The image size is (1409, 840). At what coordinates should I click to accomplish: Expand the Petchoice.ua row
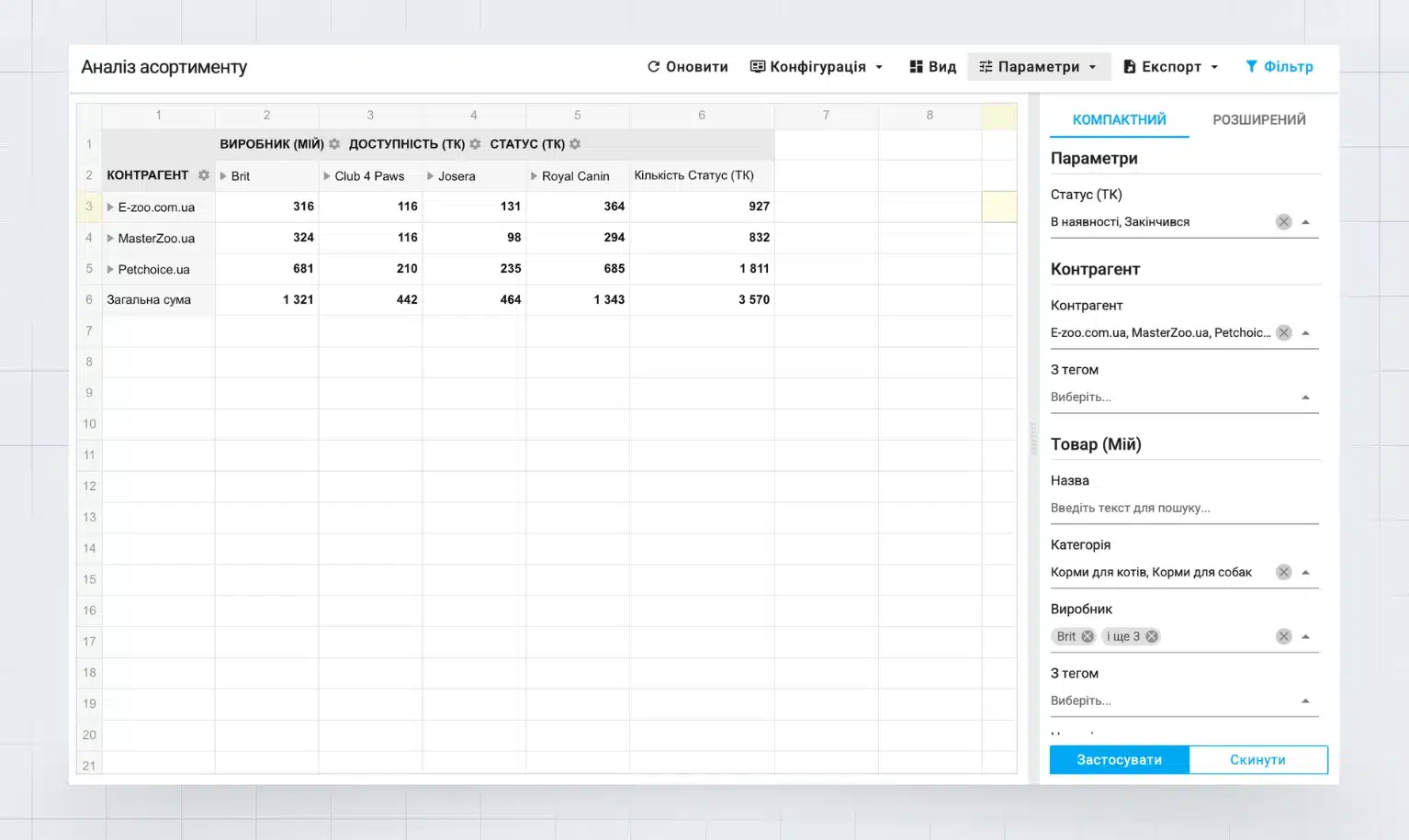coord(110,270)
